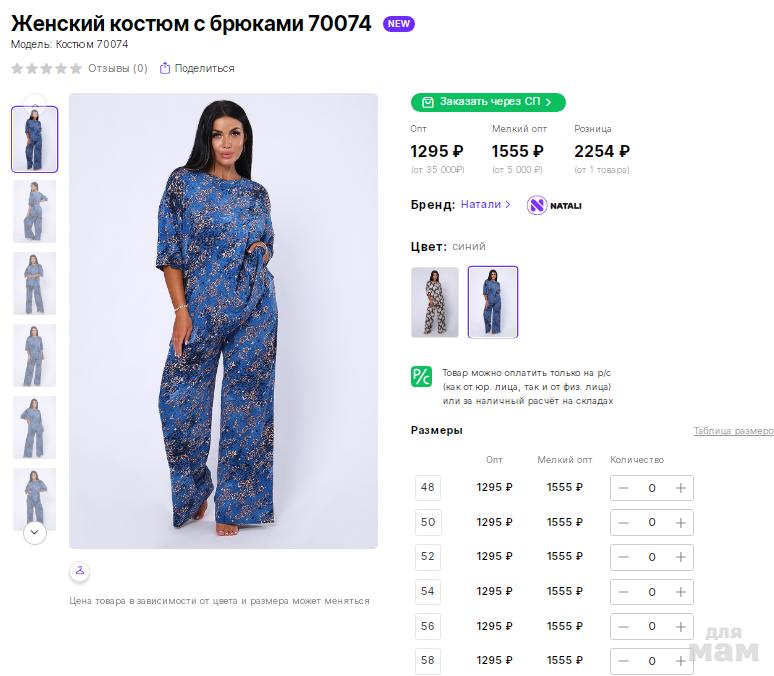
Task: Click the NATALI brand logo
Action: pos(554,205)
